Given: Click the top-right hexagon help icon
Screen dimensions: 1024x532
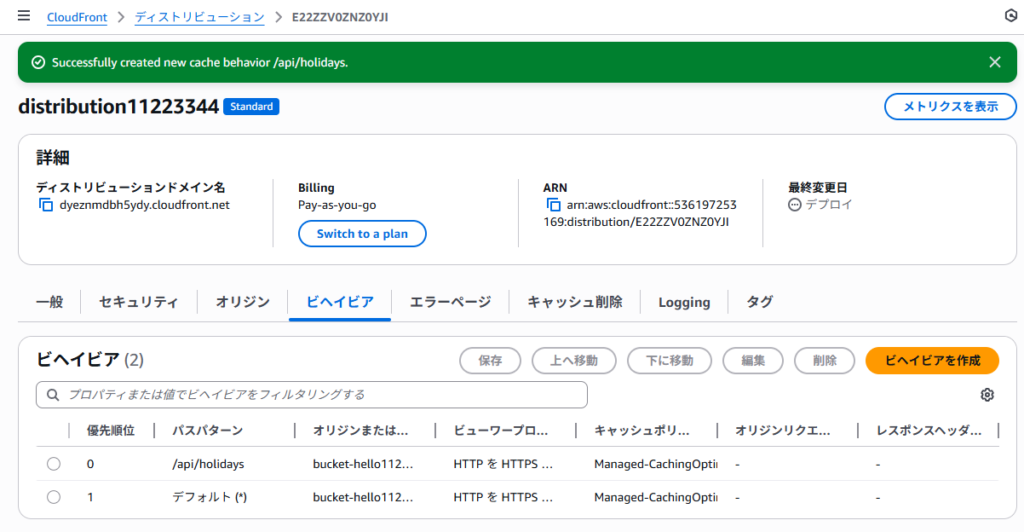Looking at the screenshot, I should tap(1009, 16).
